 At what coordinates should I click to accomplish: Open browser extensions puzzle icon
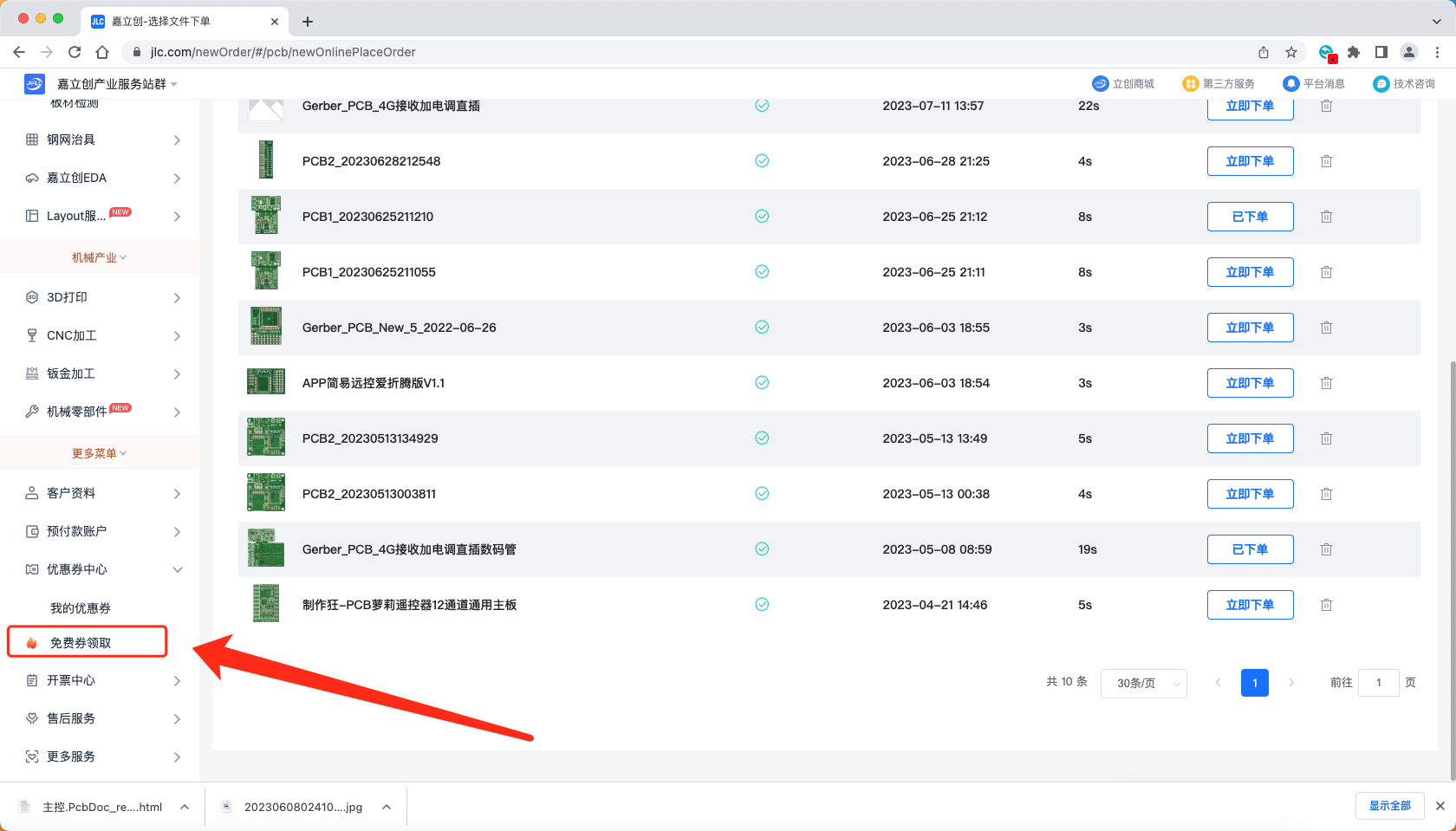tap(1354, 52)
